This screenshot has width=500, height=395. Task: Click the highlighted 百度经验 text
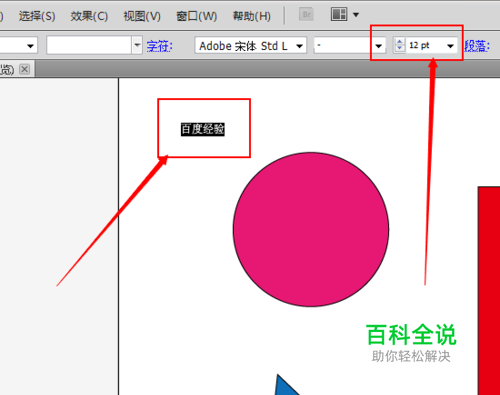203,129
